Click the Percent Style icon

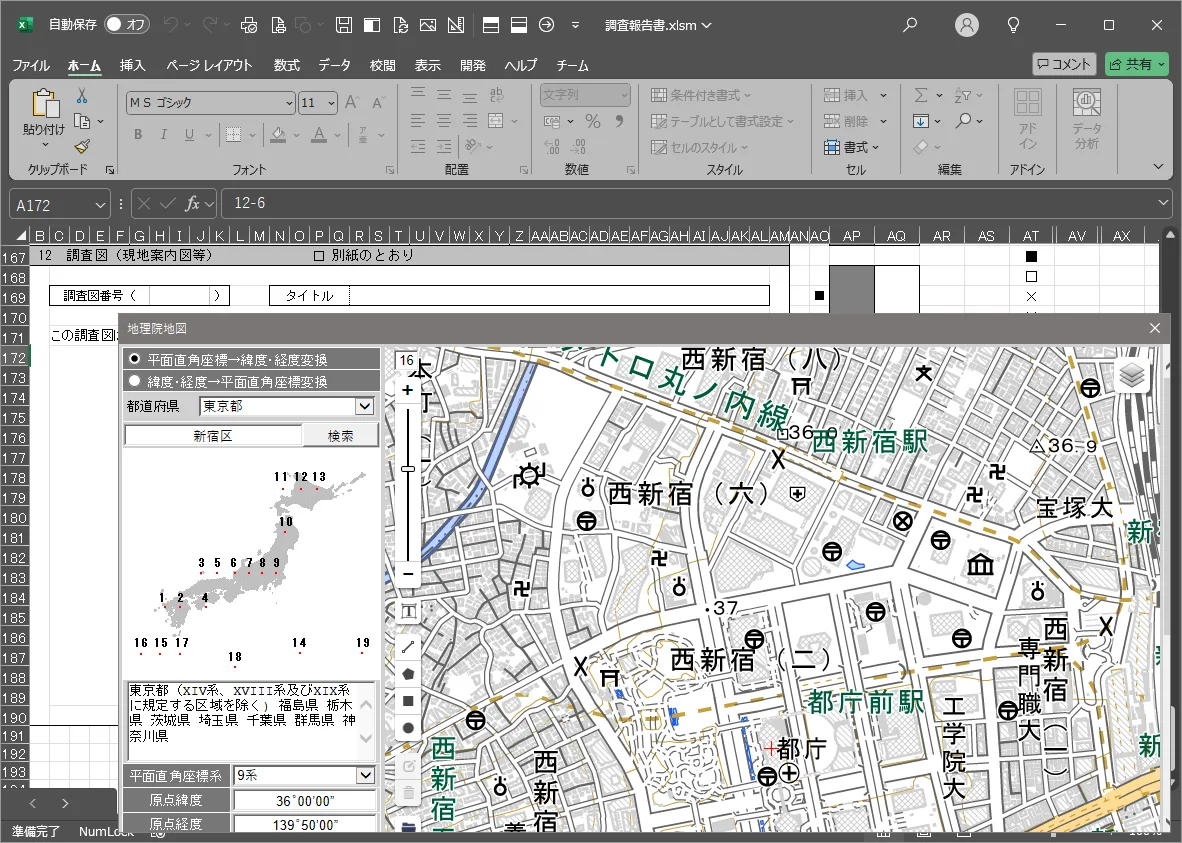(x=593, y=121)
